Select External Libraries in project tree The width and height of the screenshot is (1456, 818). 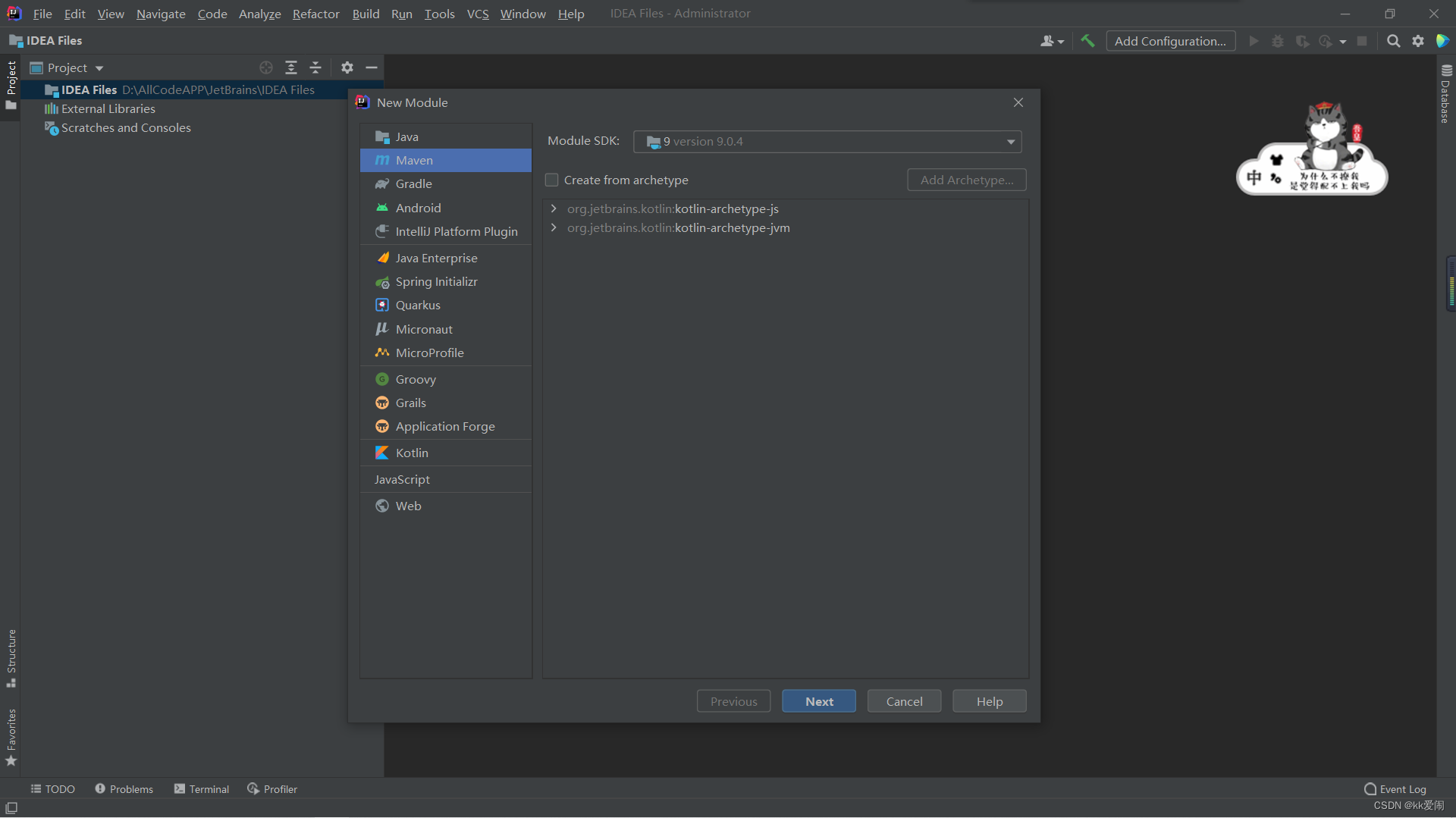pyautogui.click(x=108, y=108)
